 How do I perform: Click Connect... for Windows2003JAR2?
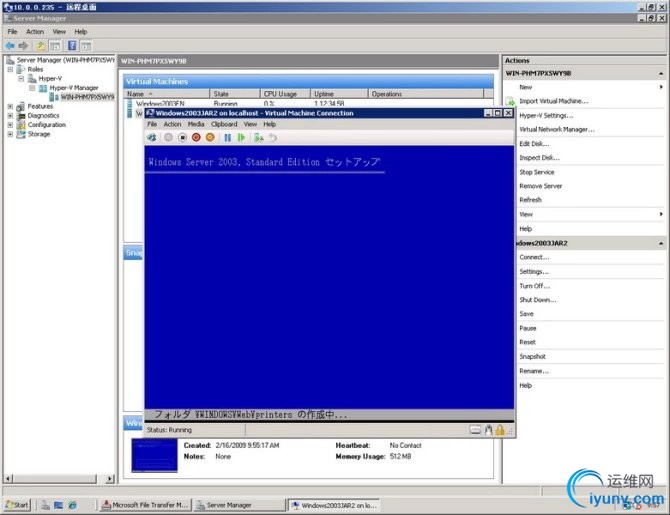pos(534,257)
